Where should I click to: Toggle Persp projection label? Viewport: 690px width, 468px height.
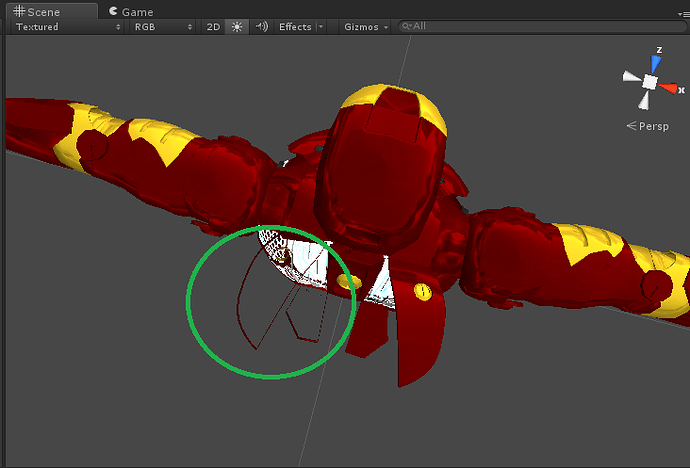coord(647,126)
